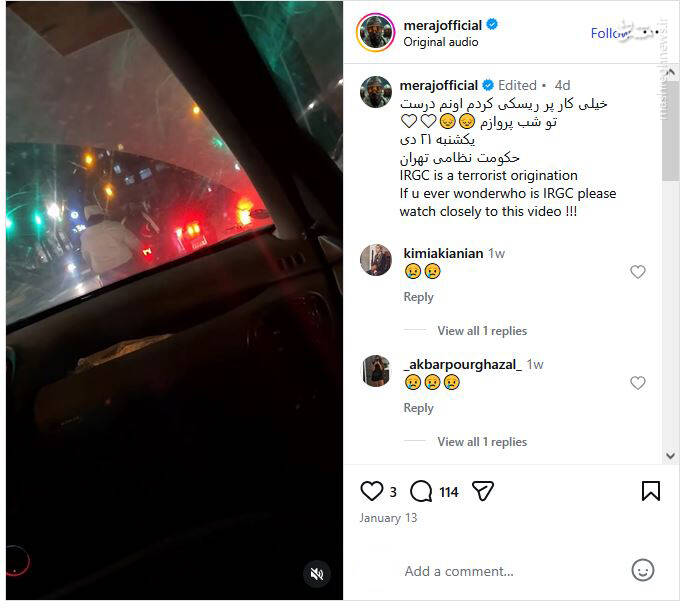Save the post with the bookmark icon
The image size is (687, 608).
651,491
